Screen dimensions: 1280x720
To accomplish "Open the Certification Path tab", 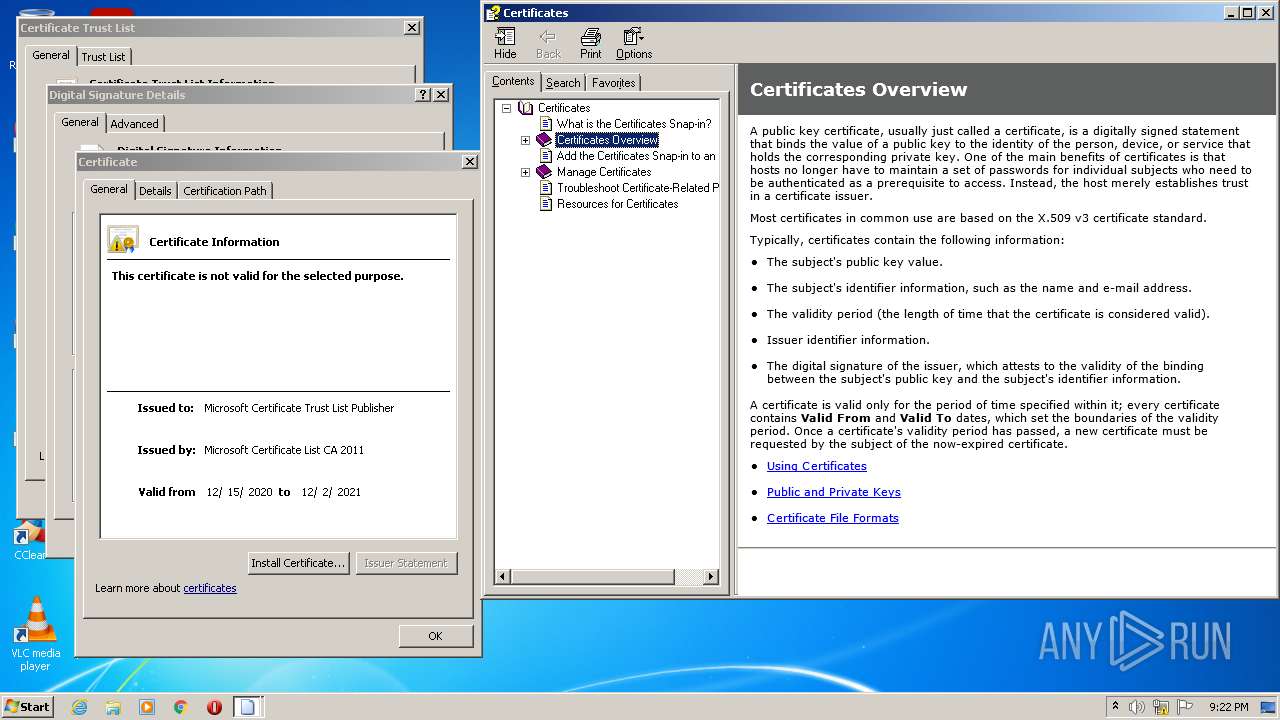I will pos(225,190).
